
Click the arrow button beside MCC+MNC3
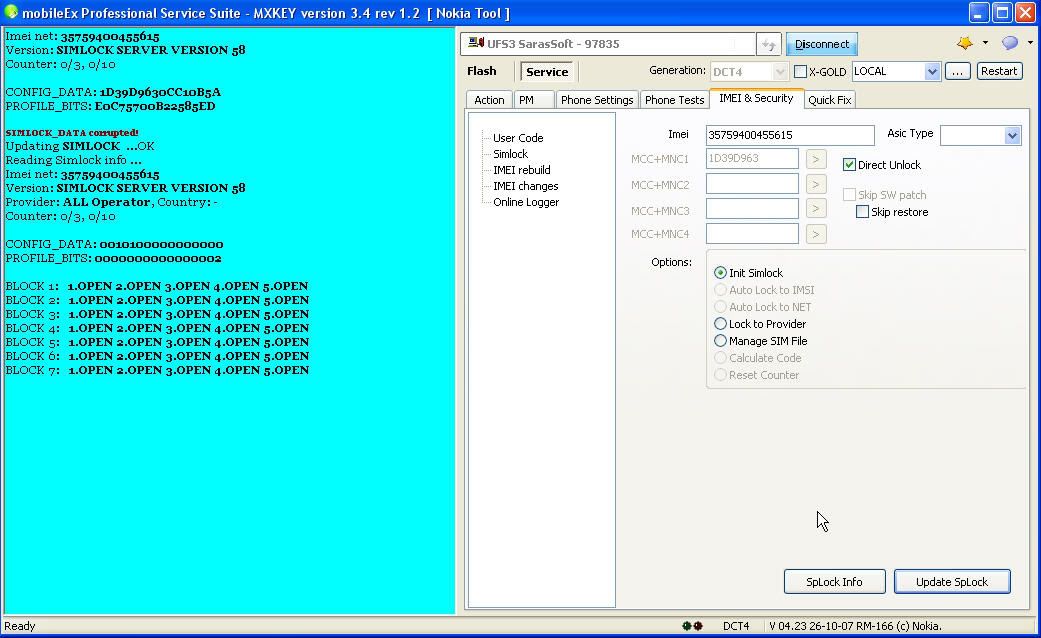[816, 209]
